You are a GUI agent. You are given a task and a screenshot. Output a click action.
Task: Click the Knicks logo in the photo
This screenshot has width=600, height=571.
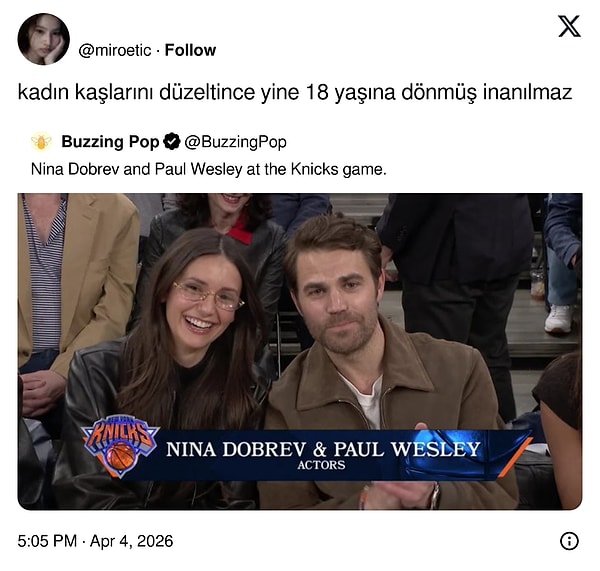[120, 445]
